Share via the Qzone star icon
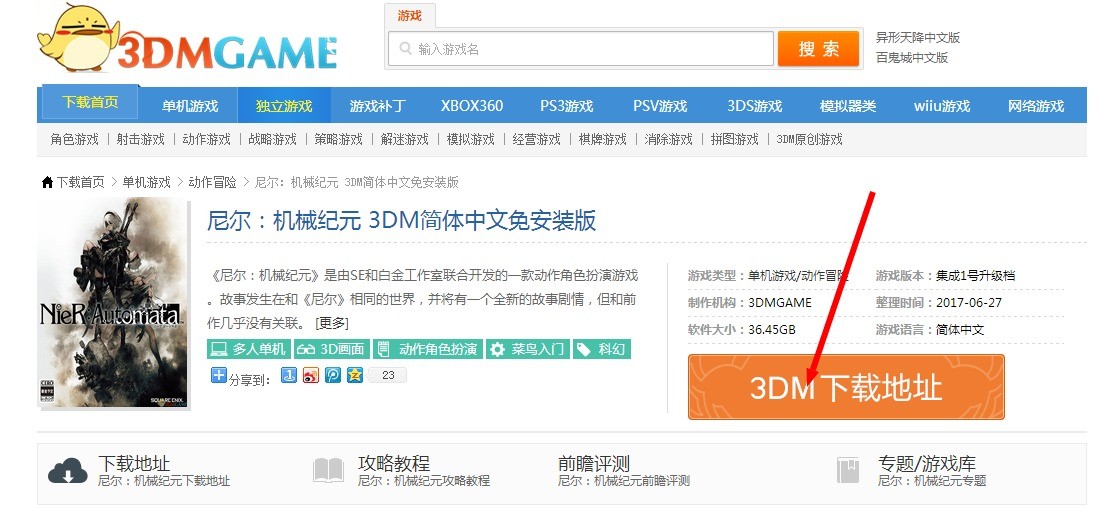 click(x=355, y=375)
